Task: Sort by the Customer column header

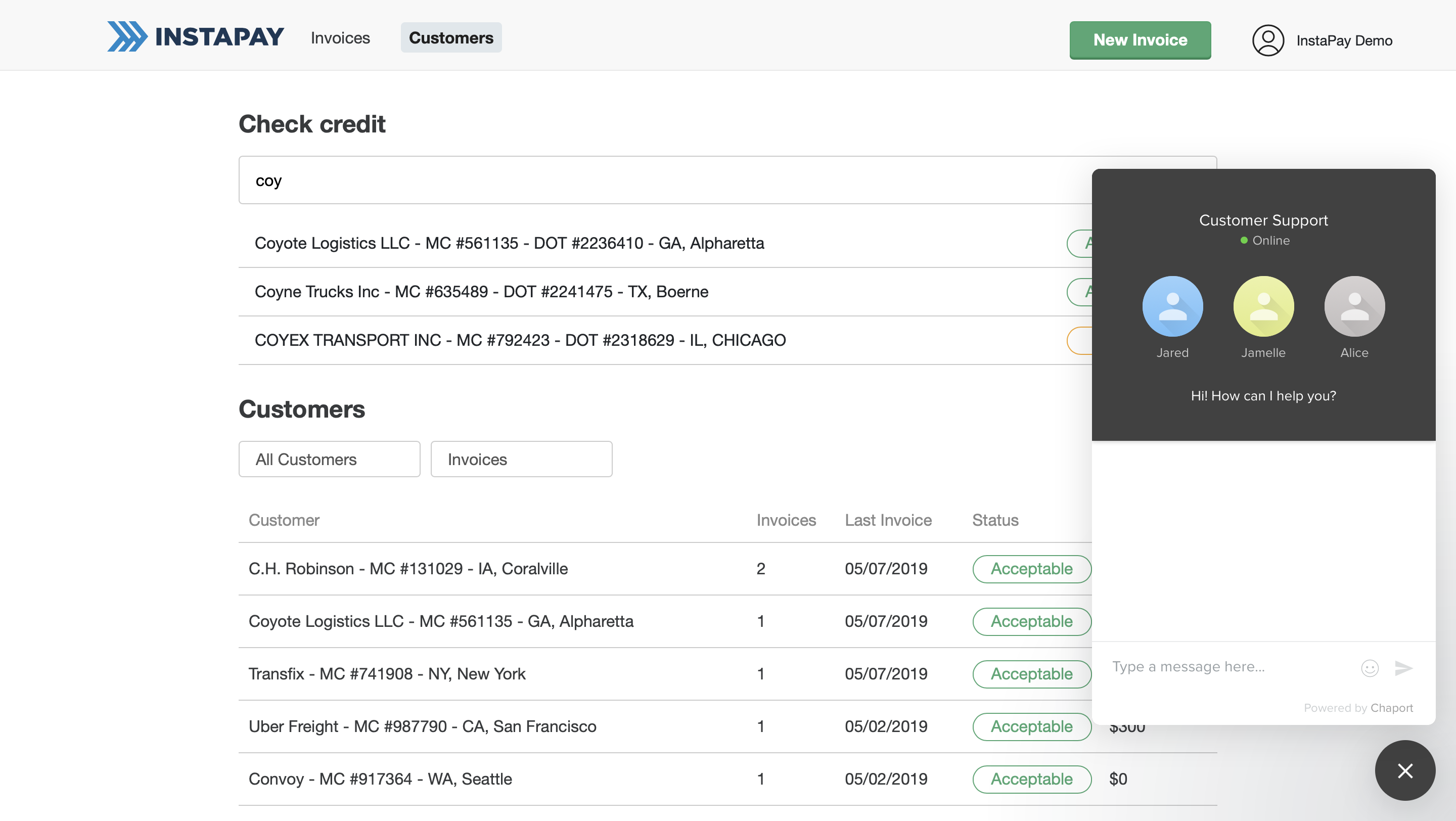Action: point(284,520)
